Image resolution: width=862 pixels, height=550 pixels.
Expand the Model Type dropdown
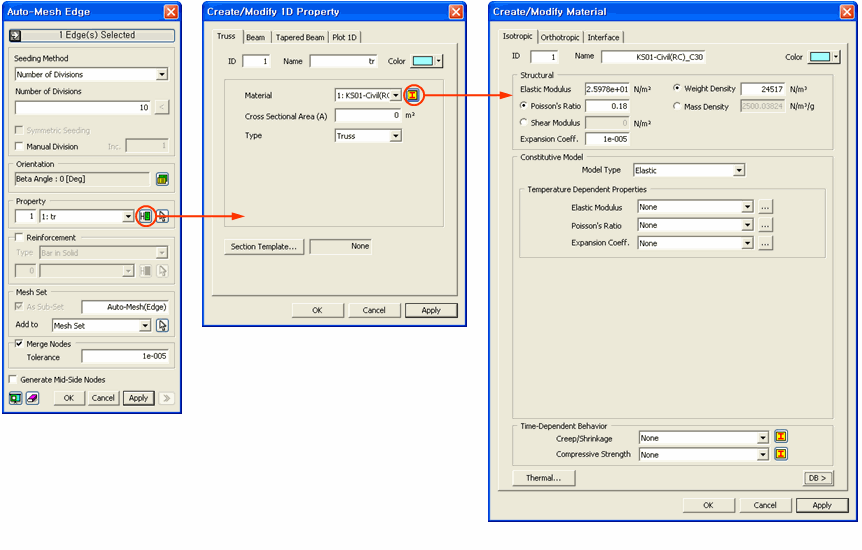click(x=739, y=170)
